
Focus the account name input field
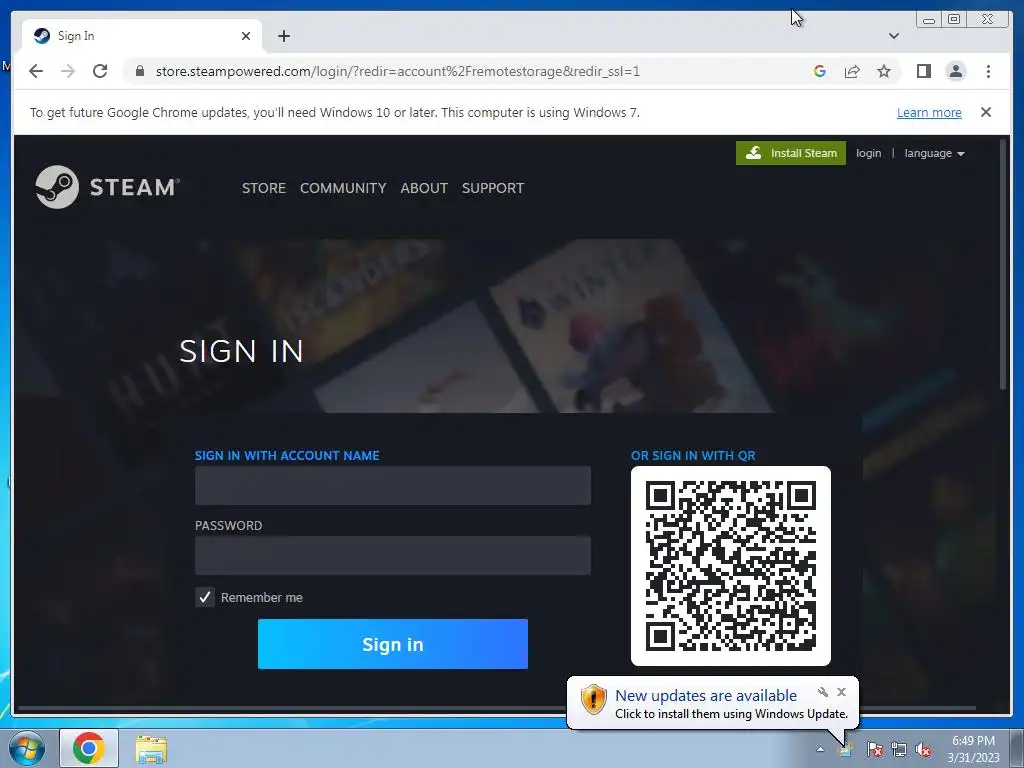pyautogui.click(x=392, y=485)
